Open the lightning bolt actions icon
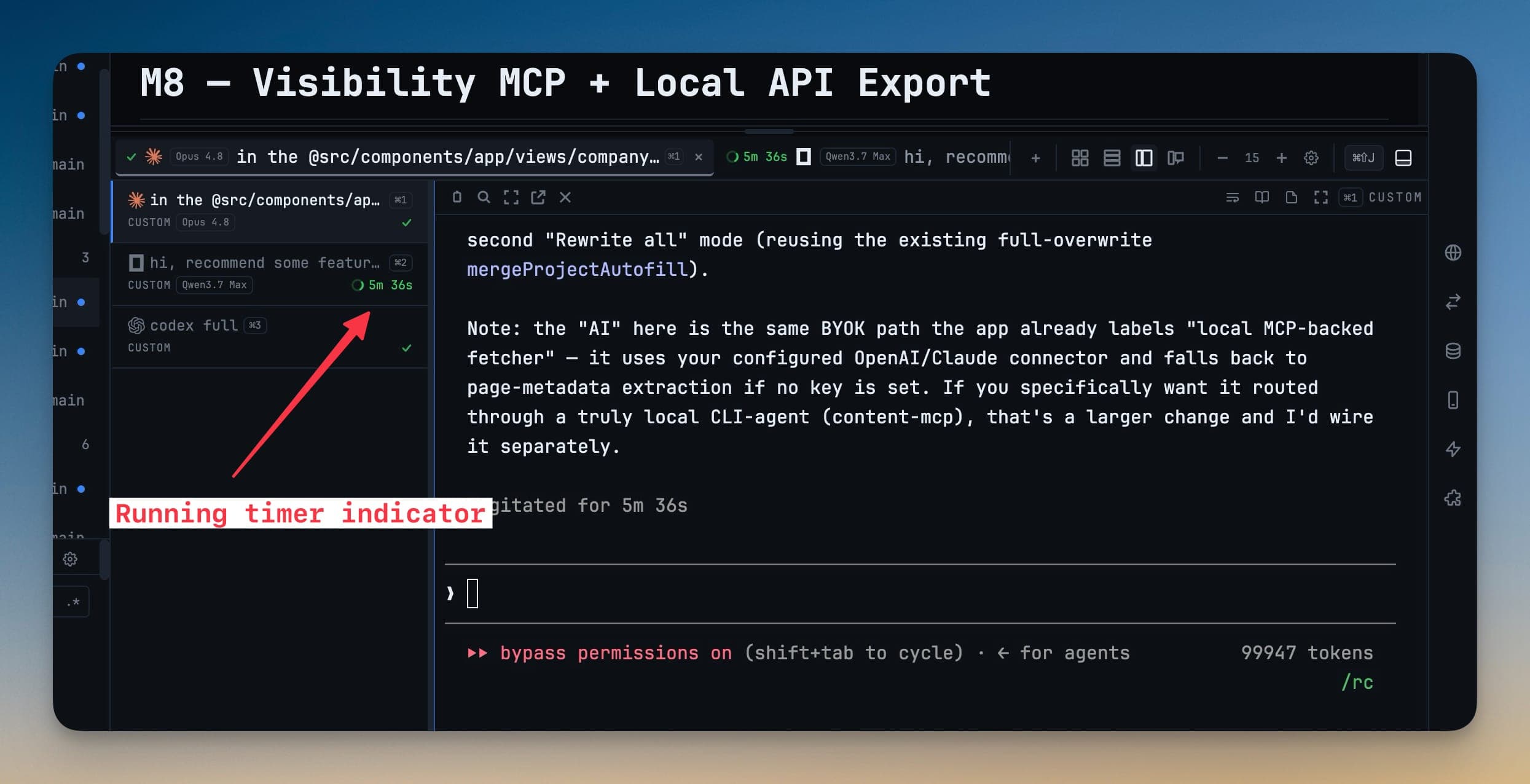The image size is (1530, 784). [x=1453, y=449]
